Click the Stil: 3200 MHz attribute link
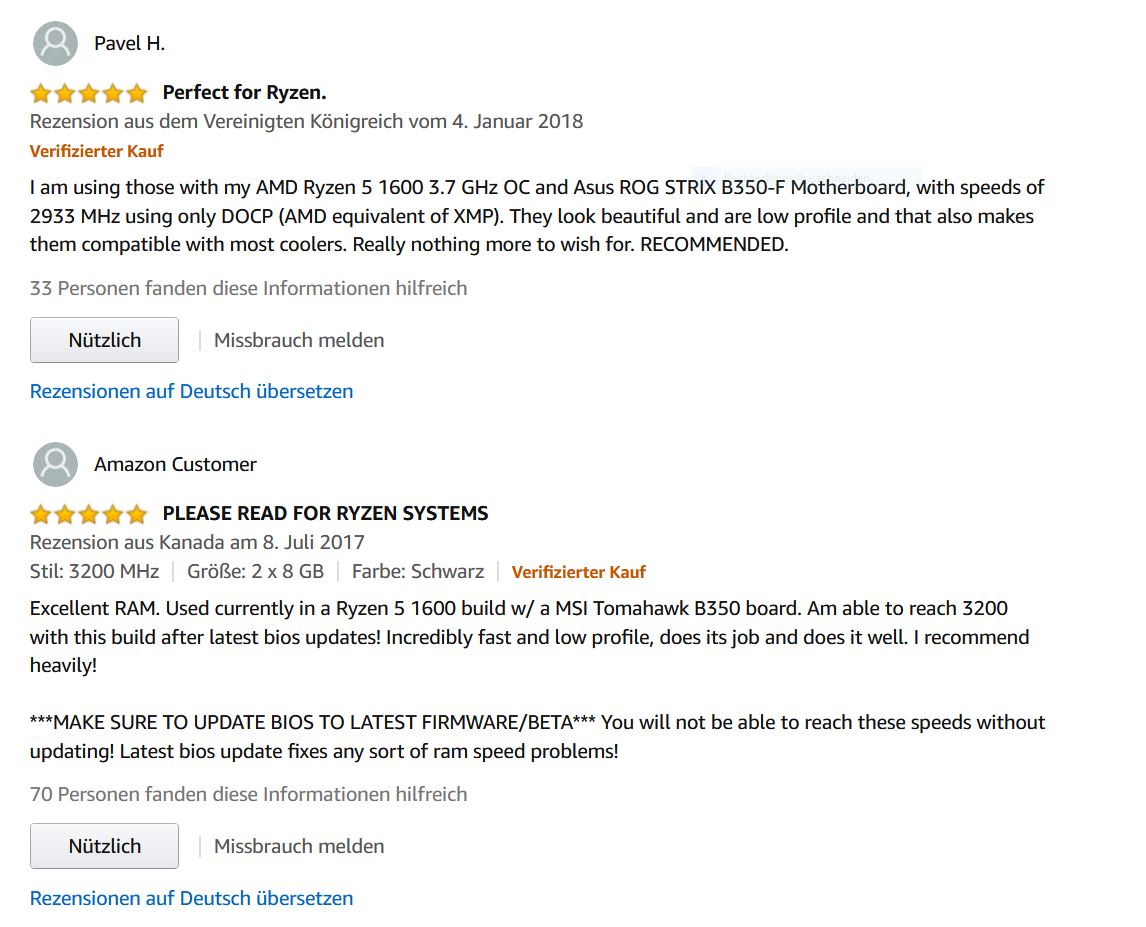 95,571
